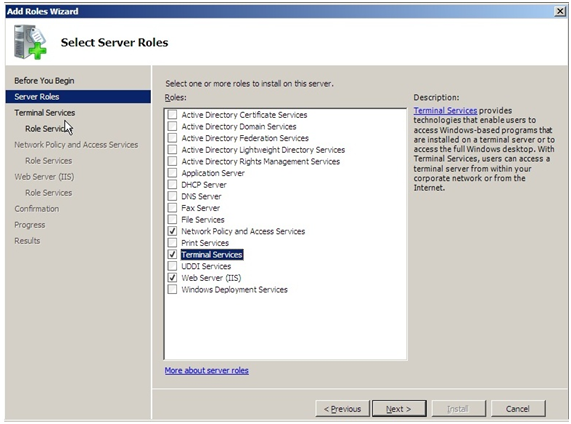The width and height of the screenshot is (571, 424).
Task: Select the Print Services role label
Action: tap(205, 243)
